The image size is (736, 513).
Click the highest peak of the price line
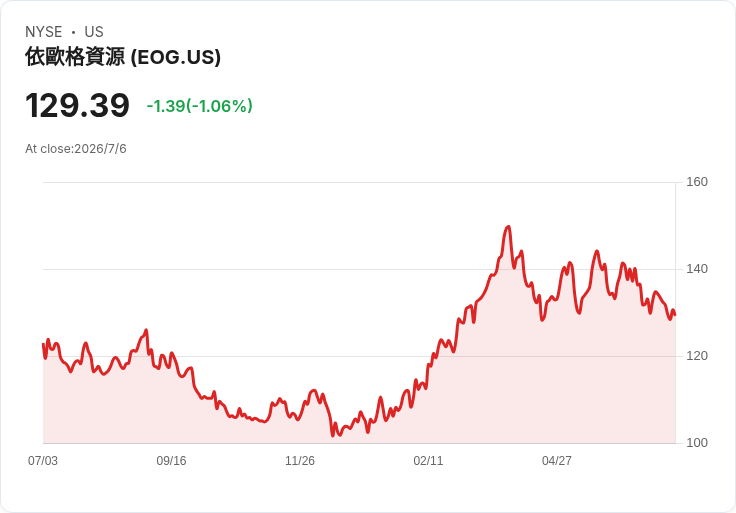point(508,227)
